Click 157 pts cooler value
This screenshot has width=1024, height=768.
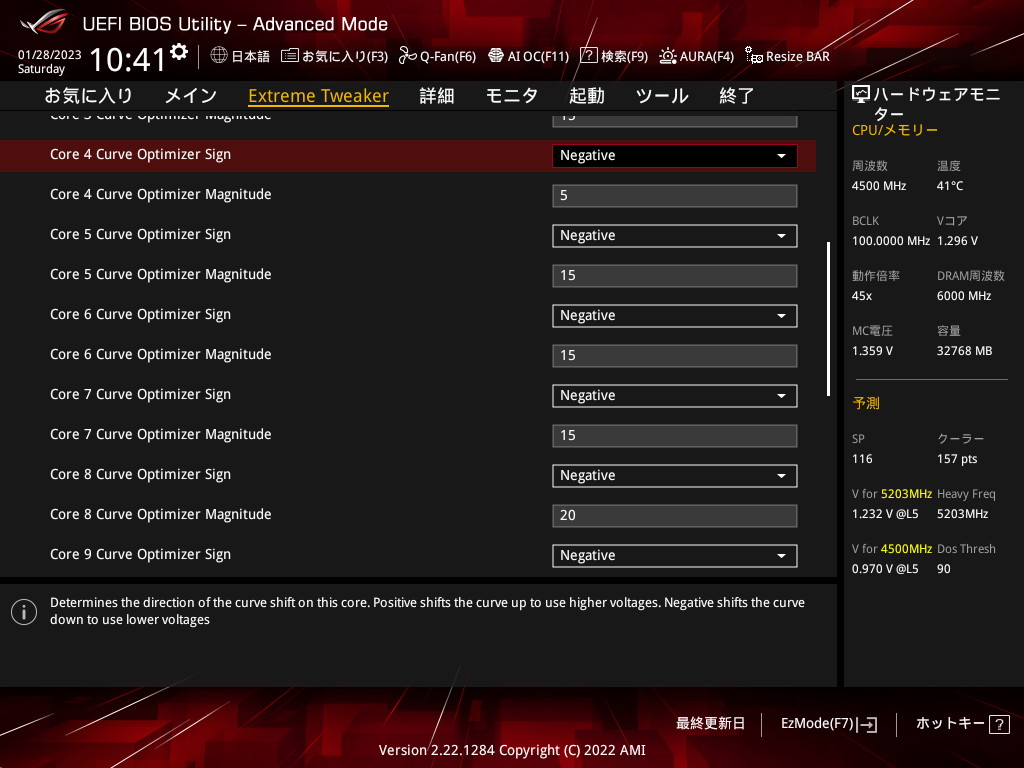point(957,459)
